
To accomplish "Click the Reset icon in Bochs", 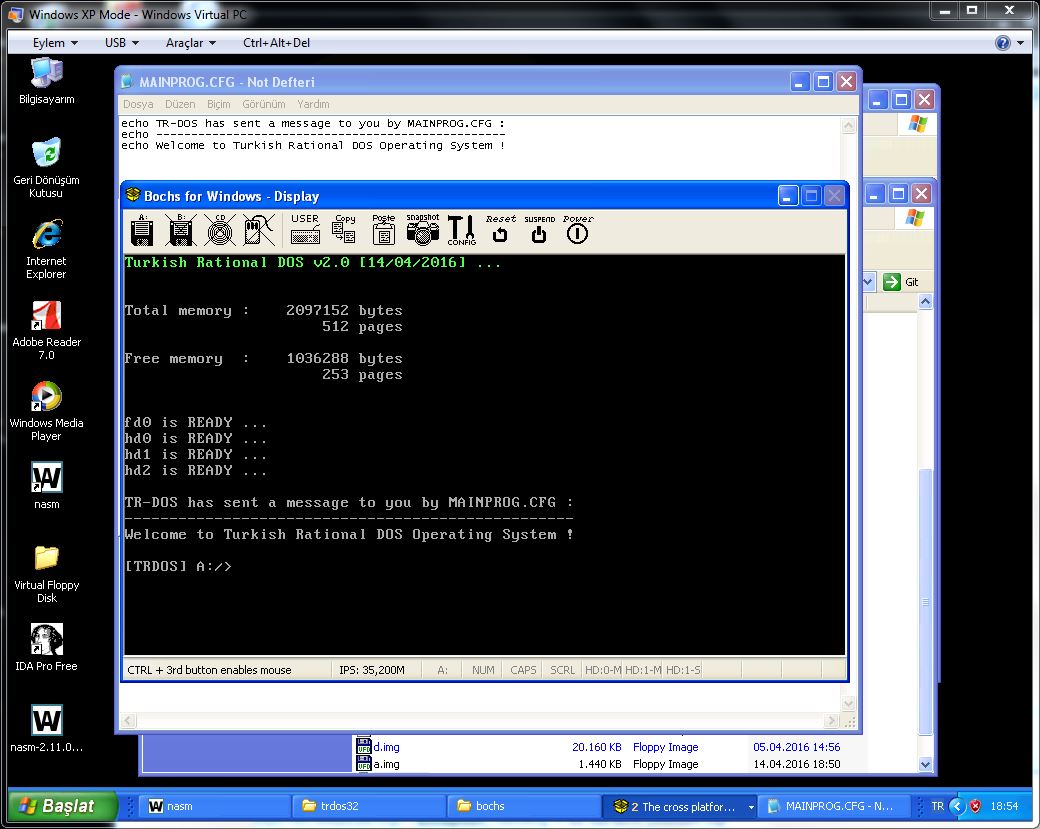I will pos(500,230).
